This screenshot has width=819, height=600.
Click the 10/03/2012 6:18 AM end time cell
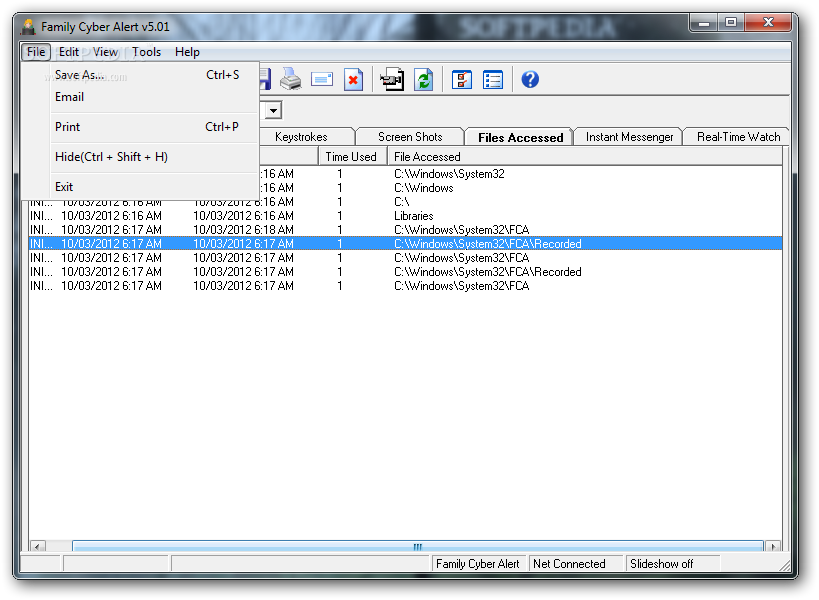[243, 230]
